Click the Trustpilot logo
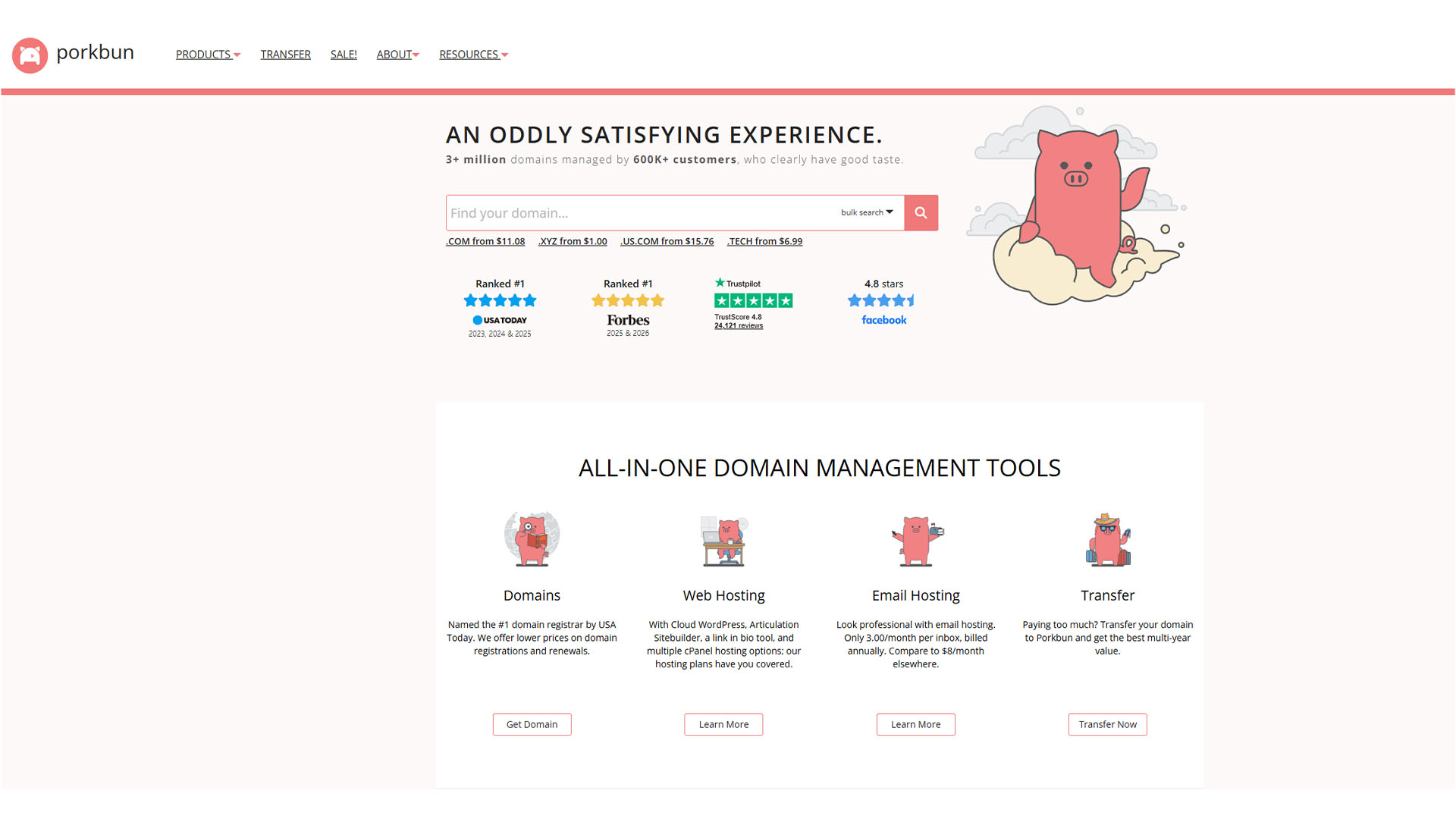Image resolution: width=1456 pixels, height=819 pixels. tap(738, 283)
